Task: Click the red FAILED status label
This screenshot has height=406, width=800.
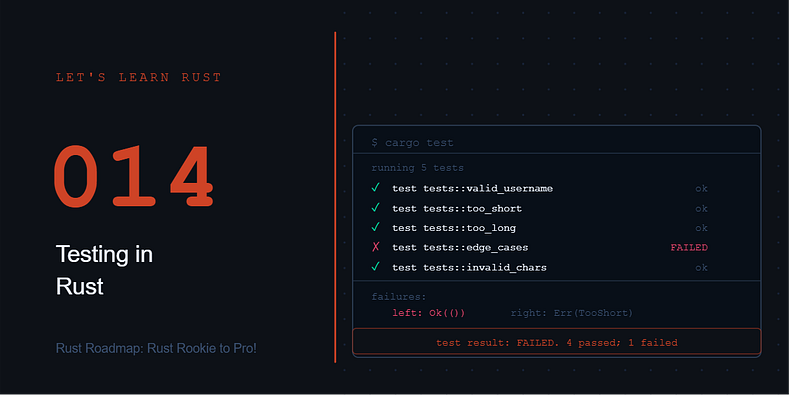Action: coord(689,247)
